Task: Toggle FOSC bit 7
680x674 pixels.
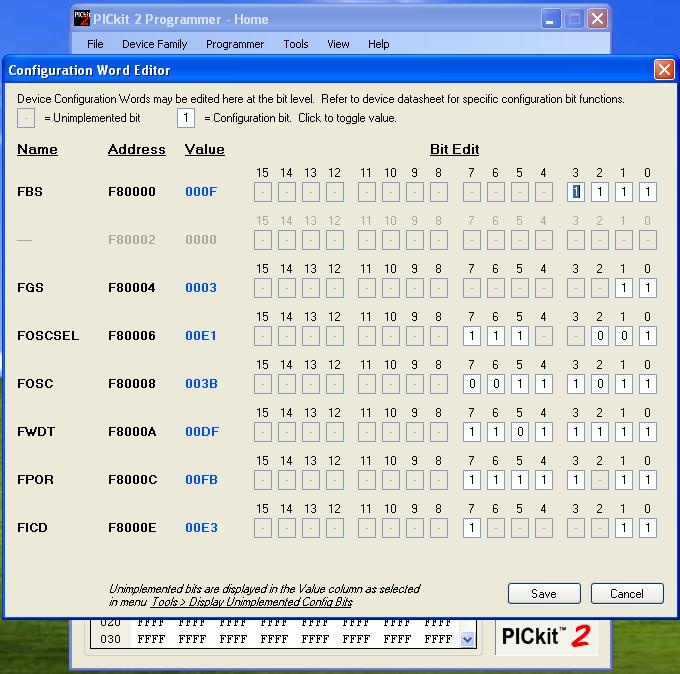Action: point(472,384)
